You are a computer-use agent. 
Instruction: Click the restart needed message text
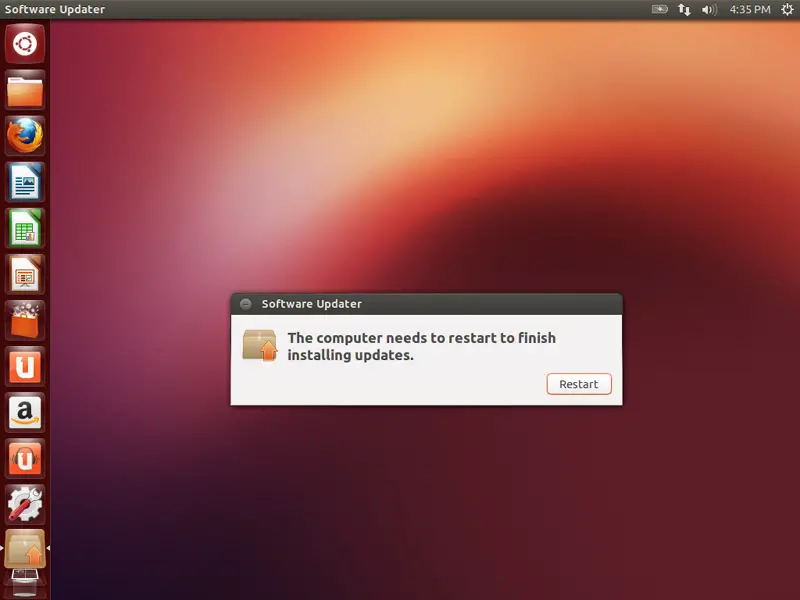[421, 346]
